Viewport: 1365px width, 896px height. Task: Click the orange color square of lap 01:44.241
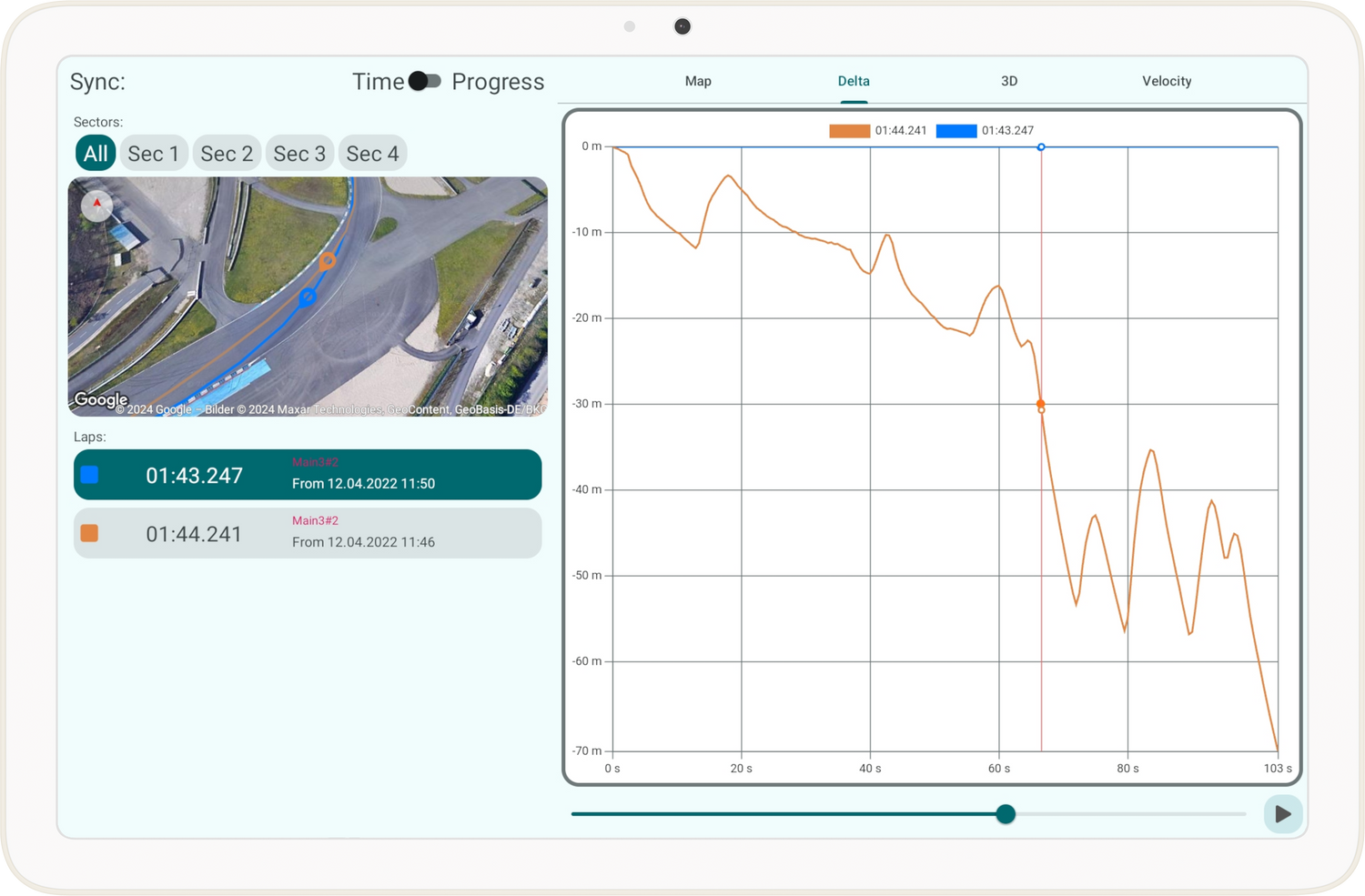point(89,533)
